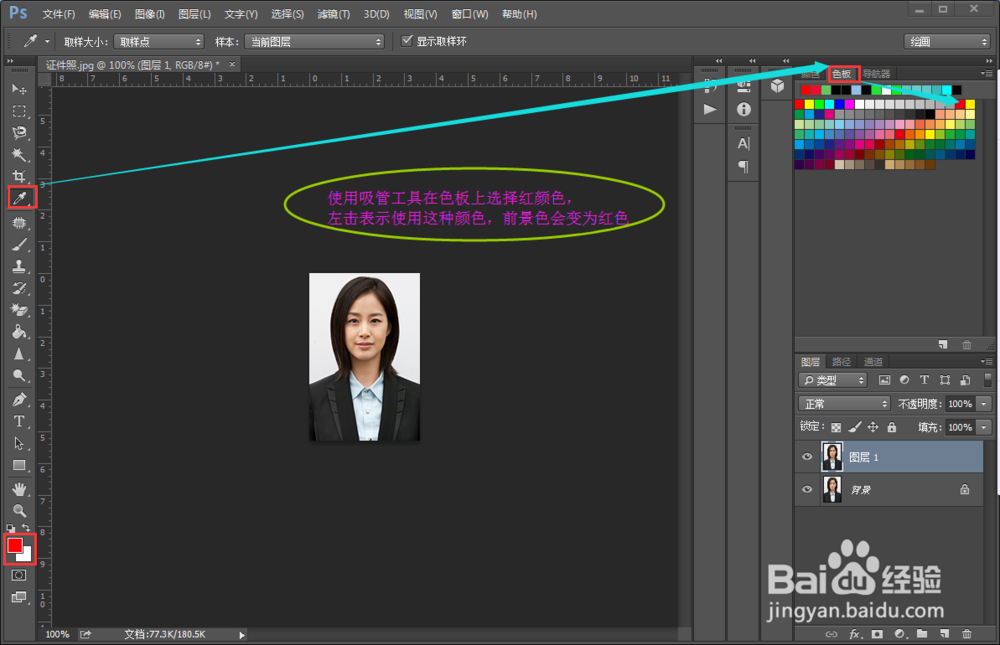Toggle 显示取样环 checkbox
Image resolution: width=1000 pixels, height=645 pixels.
point(406,41)
